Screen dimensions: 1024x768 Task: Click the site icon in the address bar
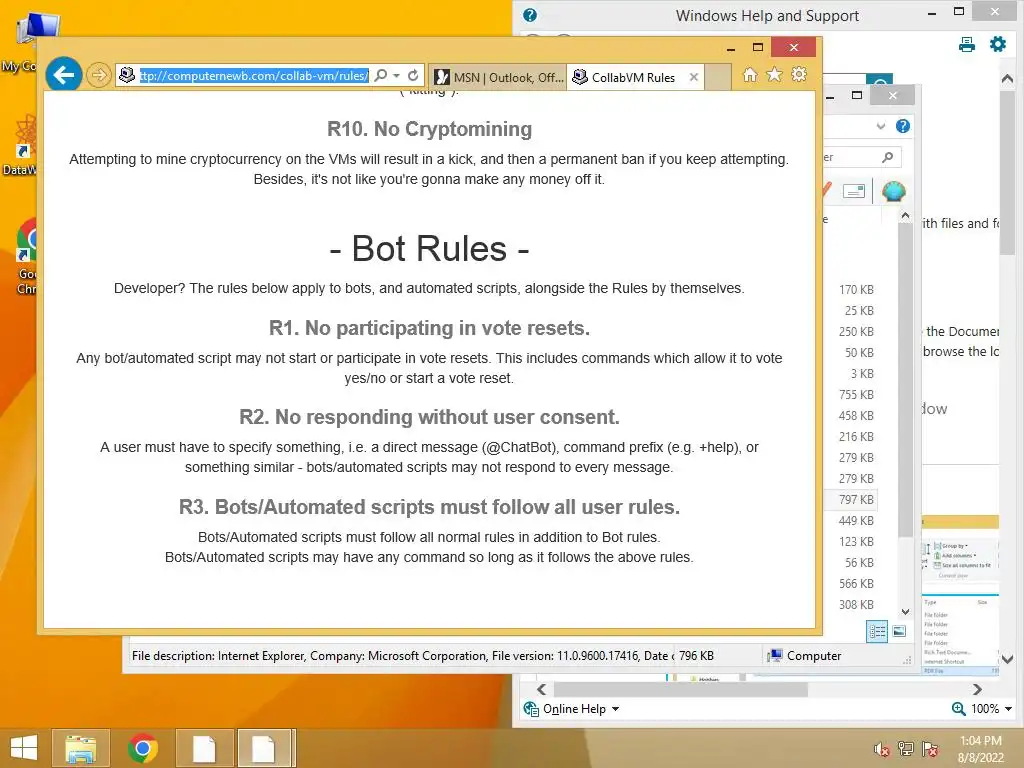click(x=127, y=76)
